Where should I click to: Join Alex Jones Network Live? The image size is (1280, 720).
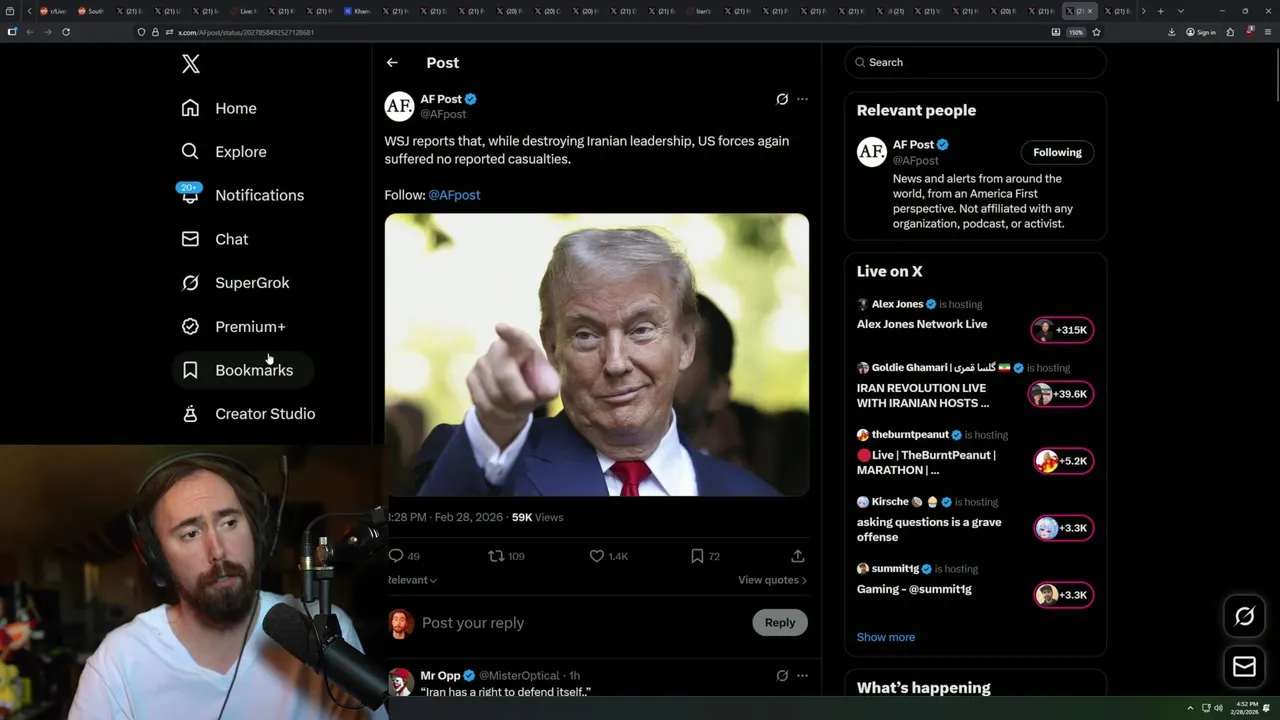coord(922,324)
